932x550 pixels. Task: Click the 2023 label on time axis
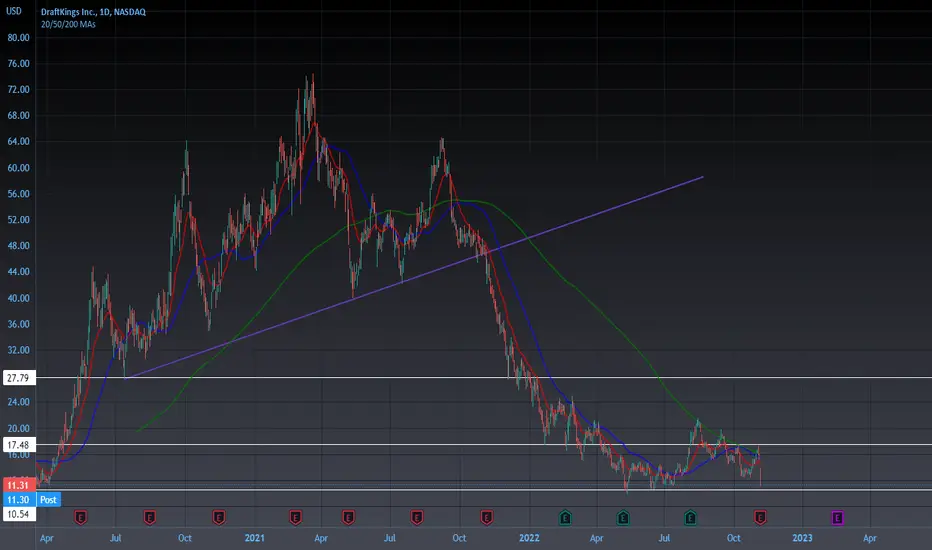tap(802, 538)
